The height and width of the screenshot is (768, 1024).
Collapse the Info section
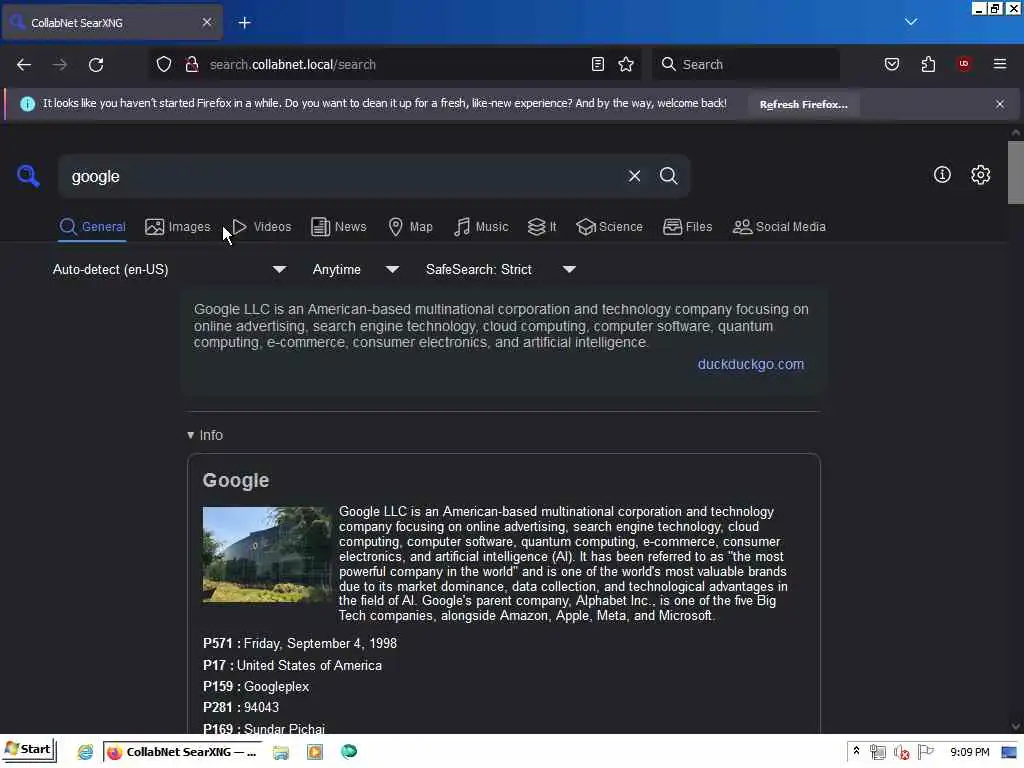tap(204, 435)
